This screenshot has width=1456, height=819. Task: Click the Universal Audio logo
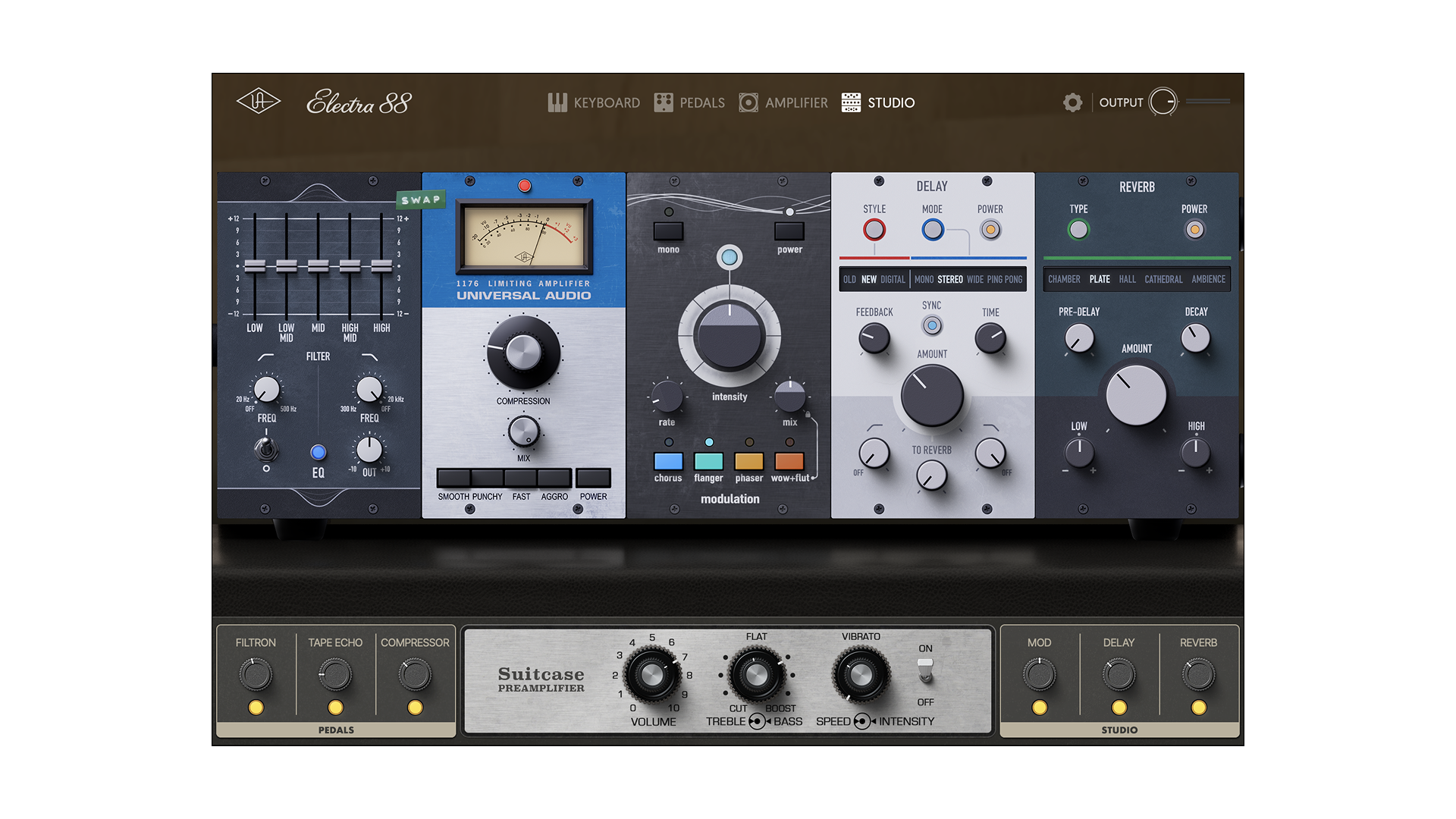[x=258, y=102]
